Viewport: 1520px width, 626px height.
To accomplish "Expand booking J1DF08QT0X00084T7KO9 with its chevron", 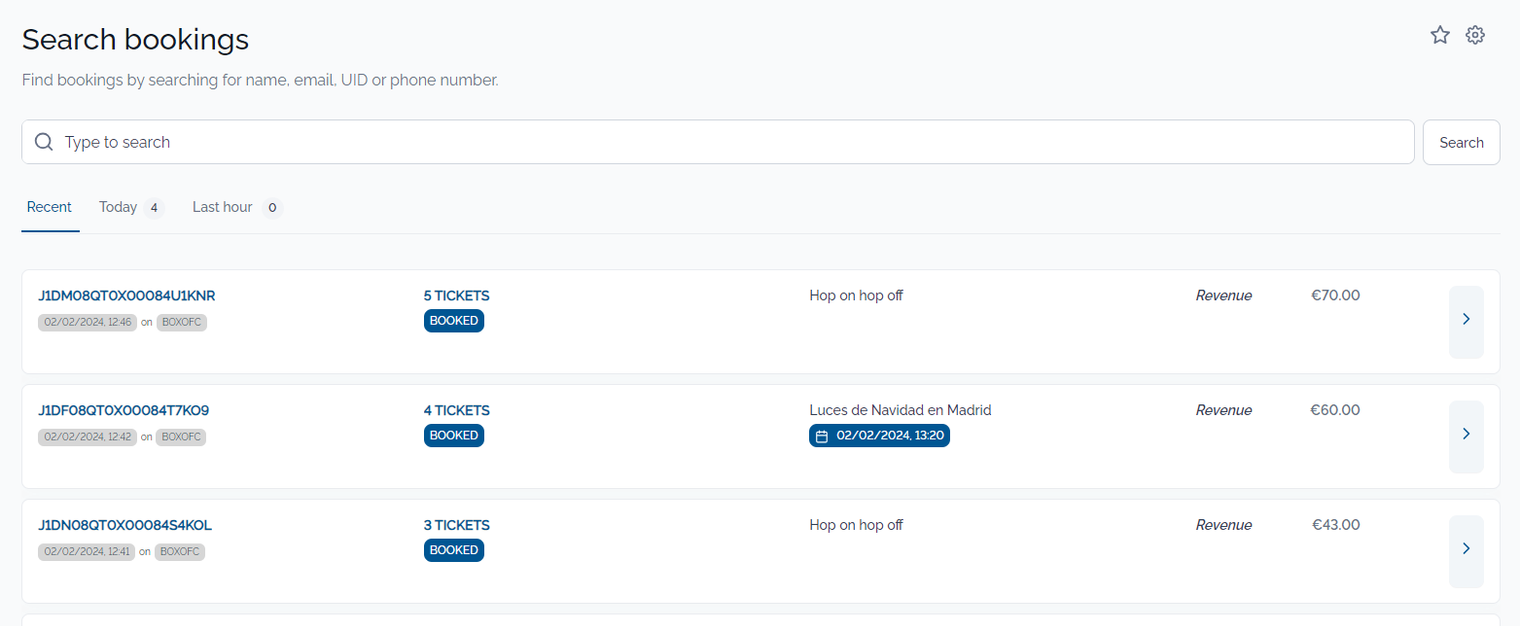I will [x=1466, y=437].
